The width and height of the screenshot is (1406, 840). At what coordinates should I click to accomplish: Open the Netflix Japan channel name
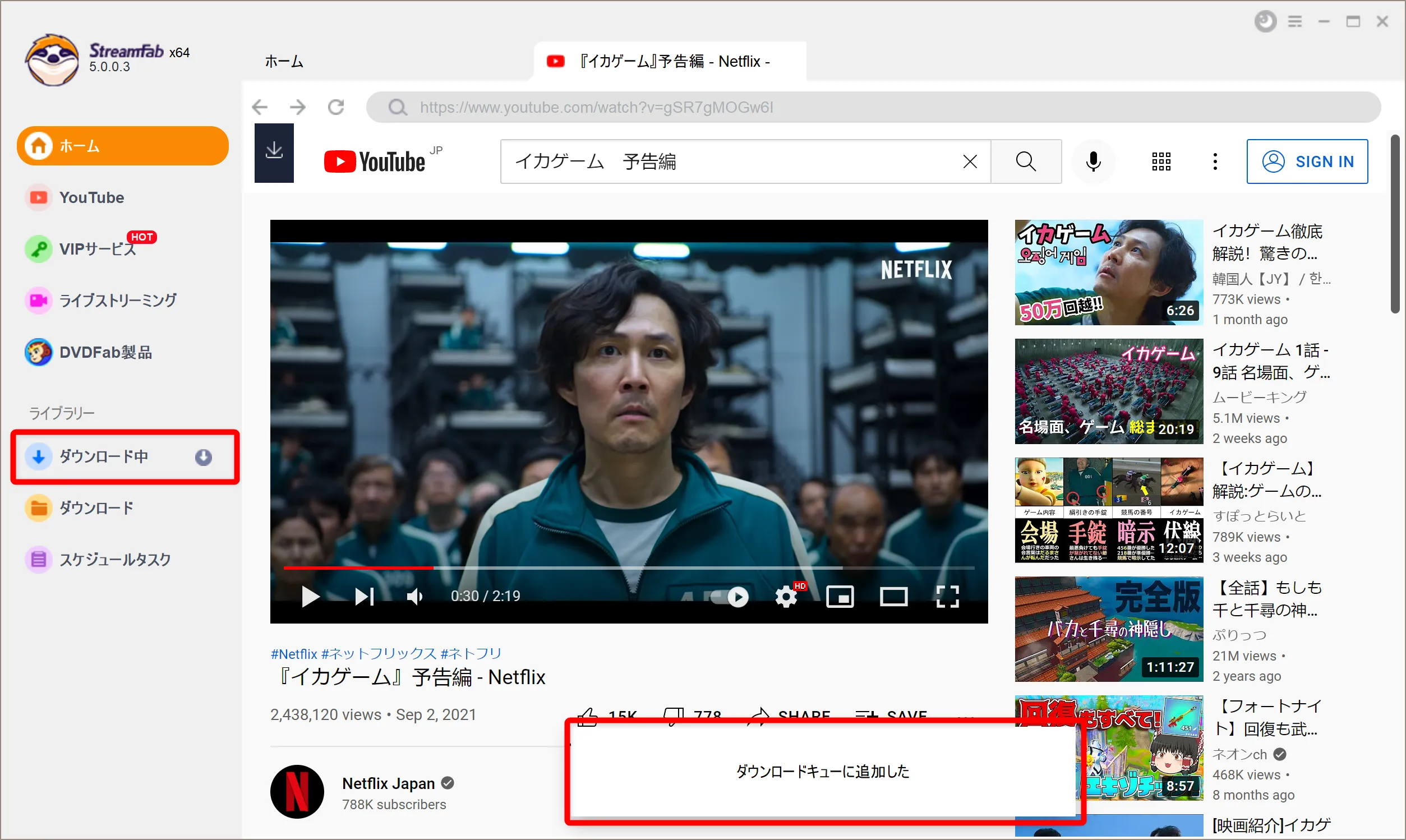pos(388,783)
